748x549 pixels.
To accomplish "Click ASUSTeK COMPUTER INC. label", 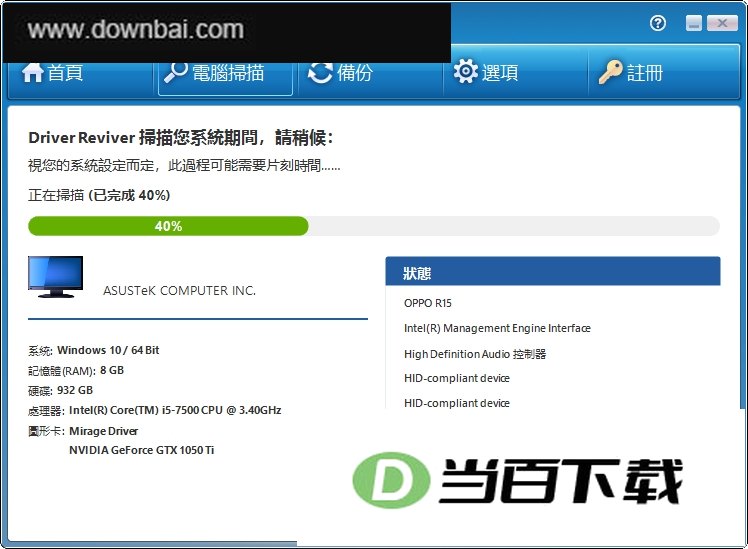I will point(179,290).
